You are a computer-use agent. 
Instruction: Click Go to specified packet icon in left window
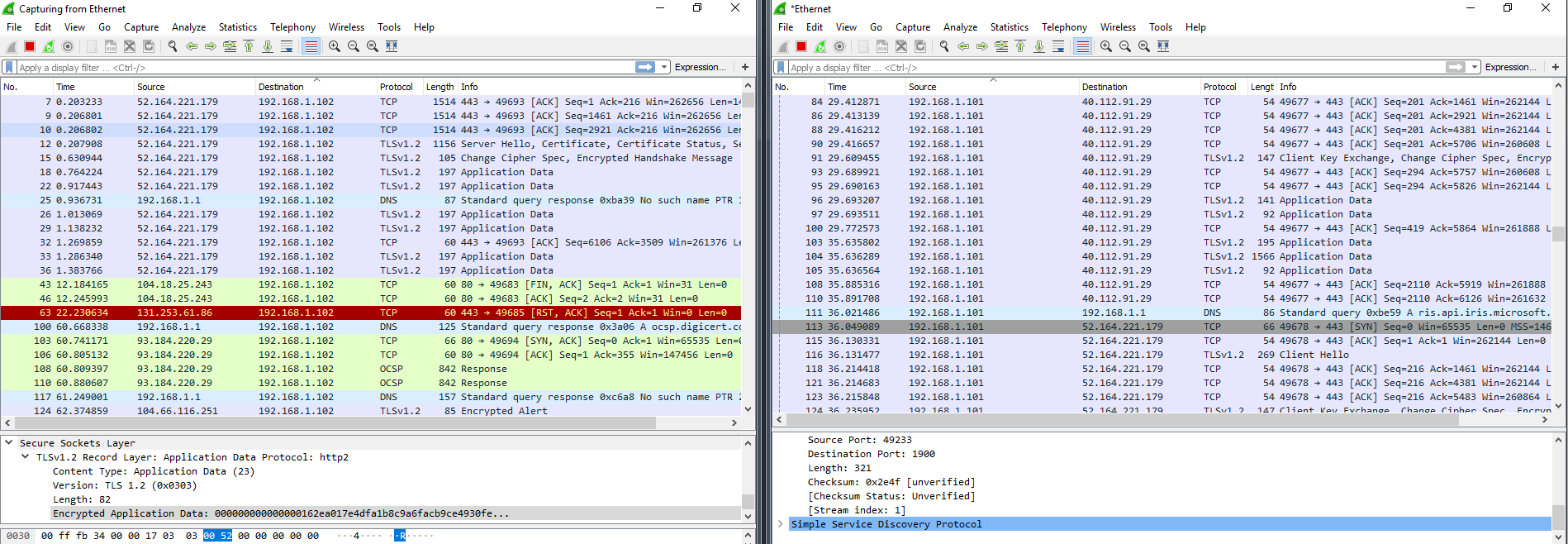point(230,46)
